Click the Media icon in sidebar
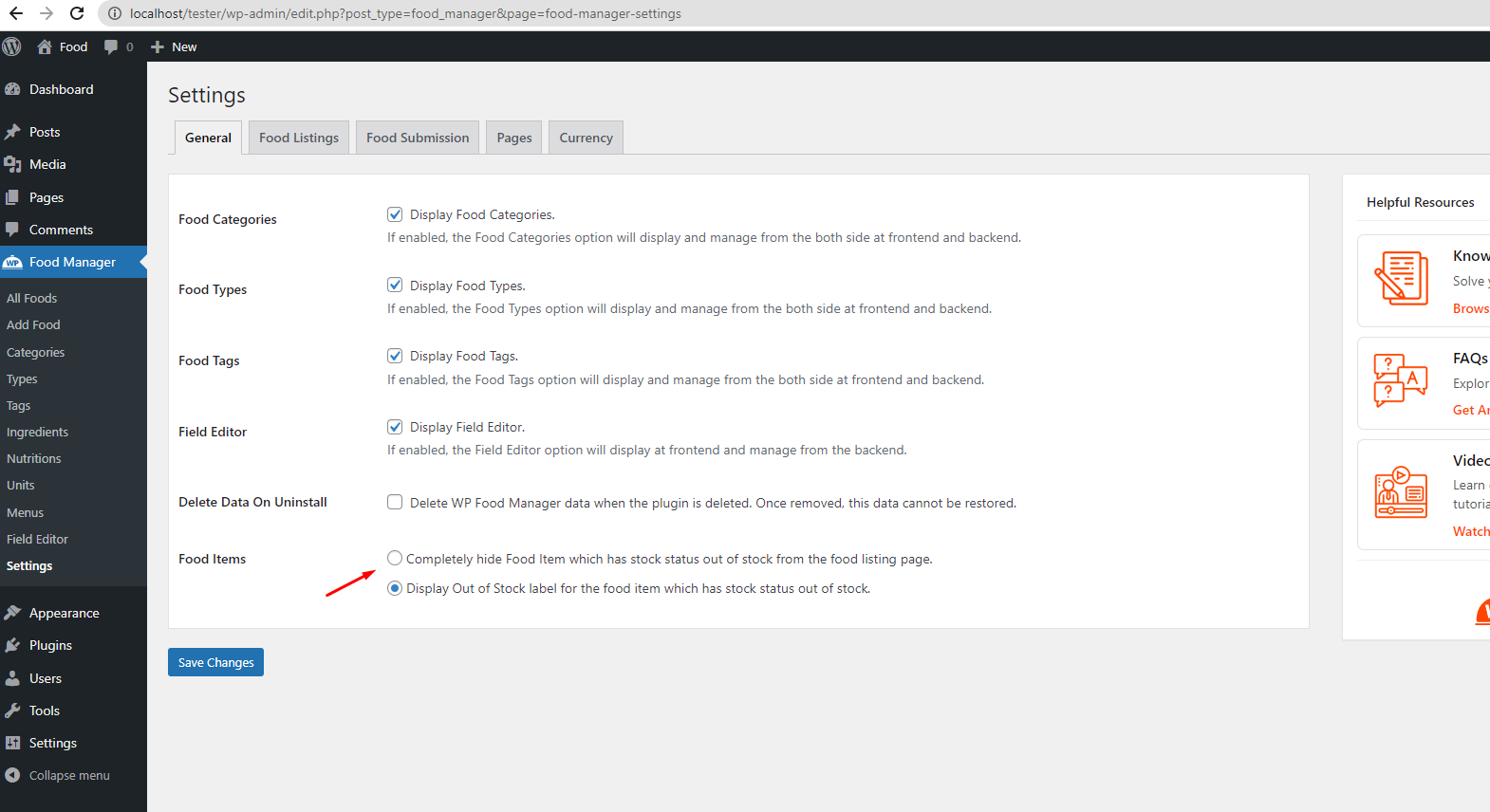1490x812 pixels. point(12,164)
